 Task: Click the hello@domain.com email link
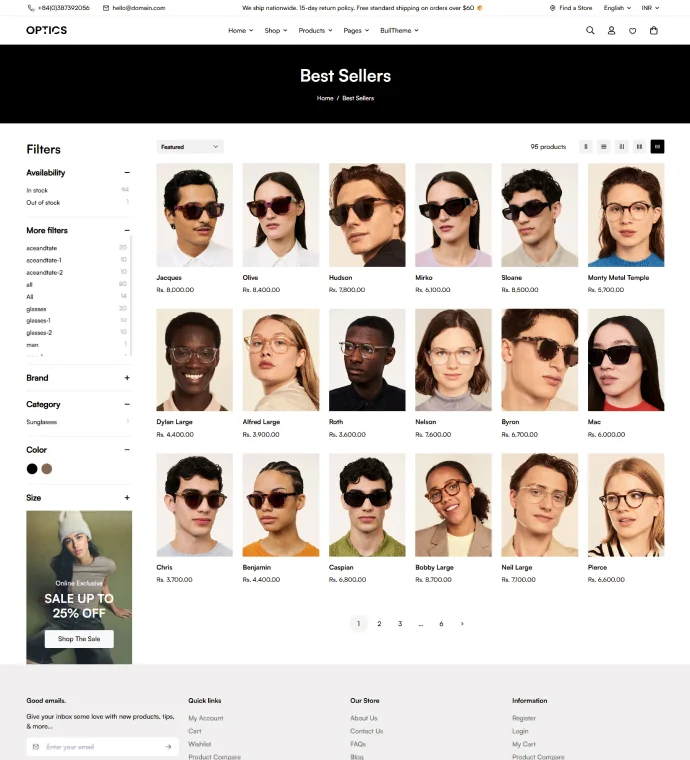[139, 8]
